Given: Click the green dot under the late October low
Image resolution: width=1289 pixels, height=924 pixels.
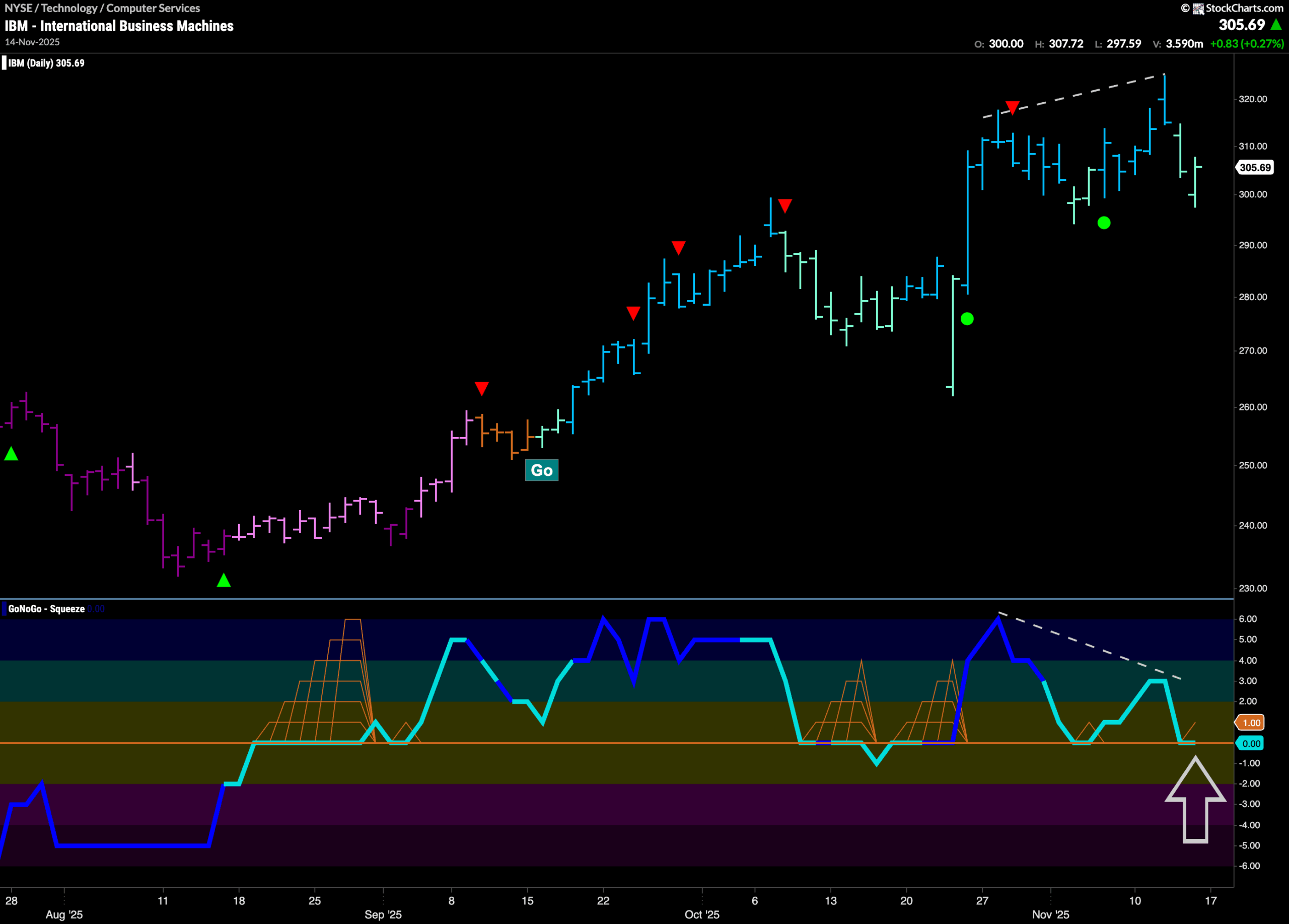Looking at the screenshot, I should click(x=967, y=319).
